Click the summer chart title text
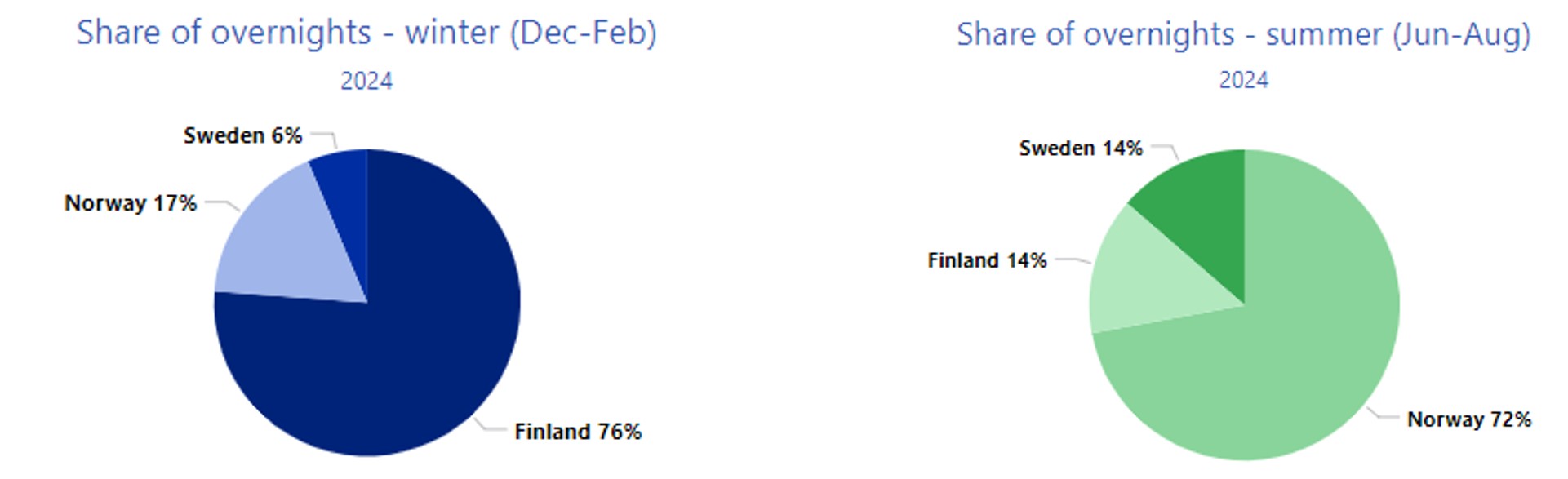Viewport: 1568px width, 479px height. (x=1244, y=35)
